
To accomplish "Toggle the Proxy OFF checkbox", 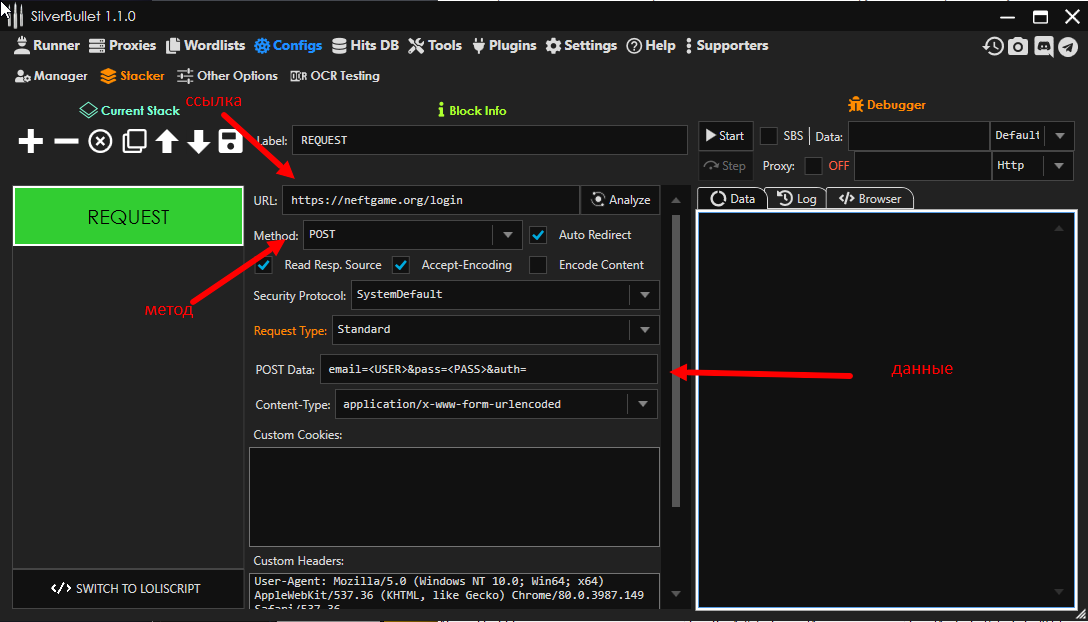I will point(813,166).
